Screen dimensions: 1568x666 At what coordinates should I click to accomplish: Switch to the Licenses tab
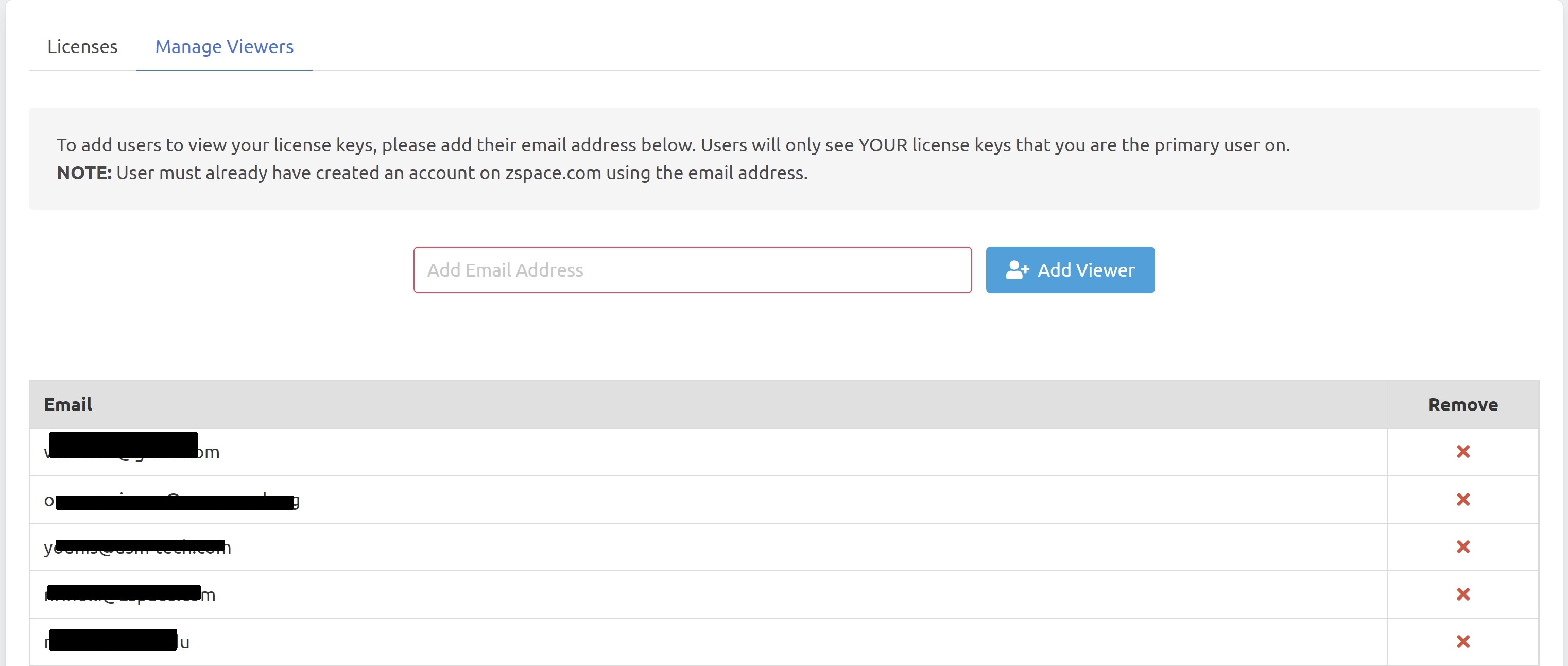[82, 46]
